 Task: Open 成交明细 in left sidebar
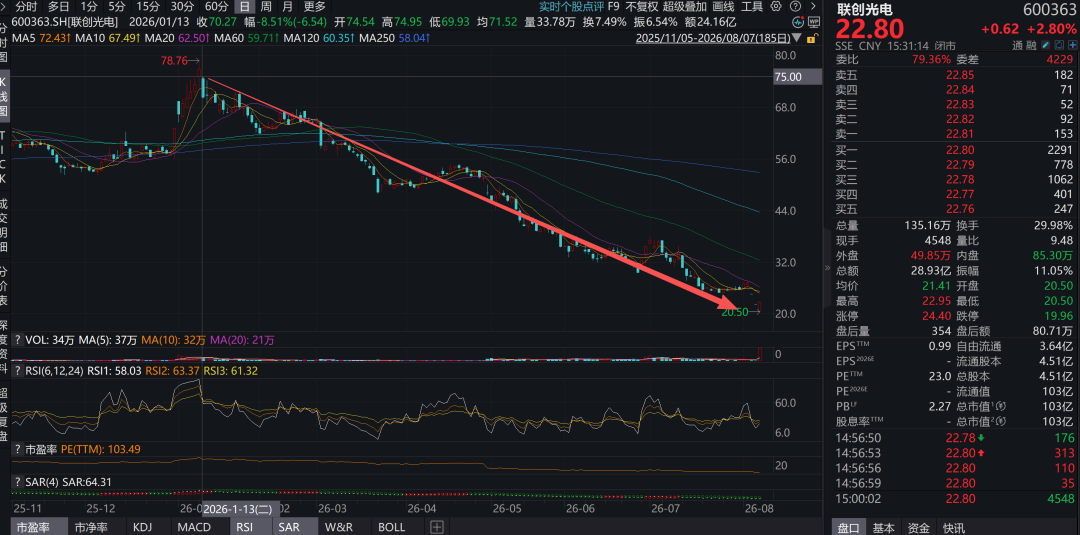4,224
